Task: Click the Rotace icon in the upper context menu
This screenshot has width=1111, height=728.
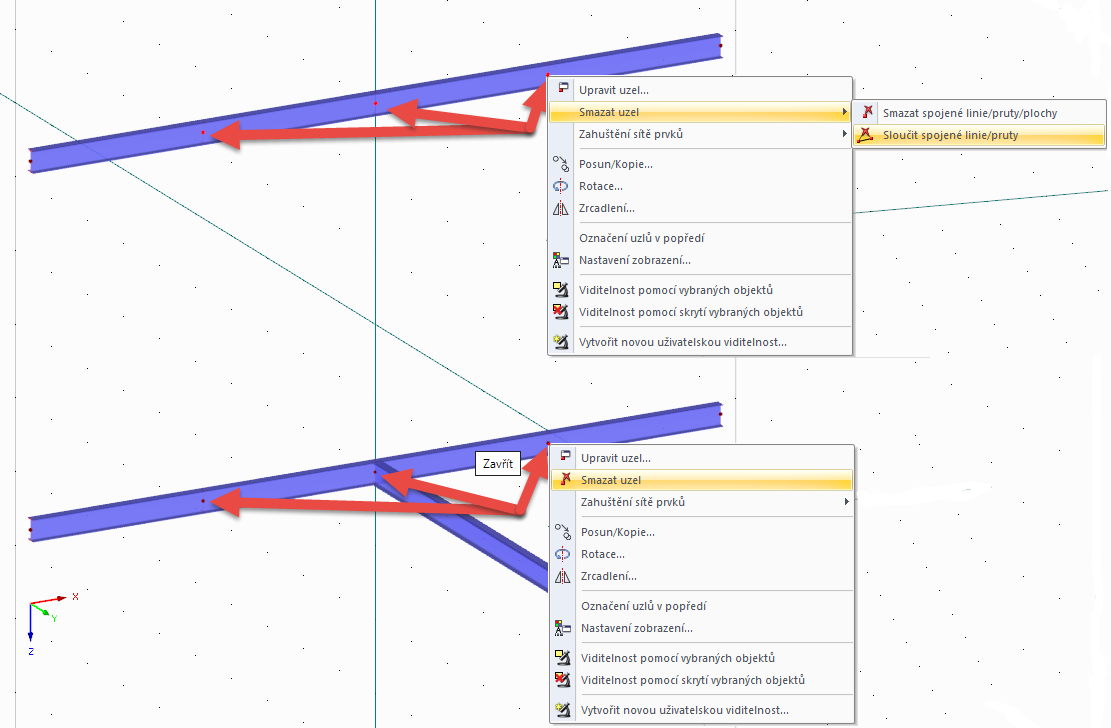Action: [560, 186]
